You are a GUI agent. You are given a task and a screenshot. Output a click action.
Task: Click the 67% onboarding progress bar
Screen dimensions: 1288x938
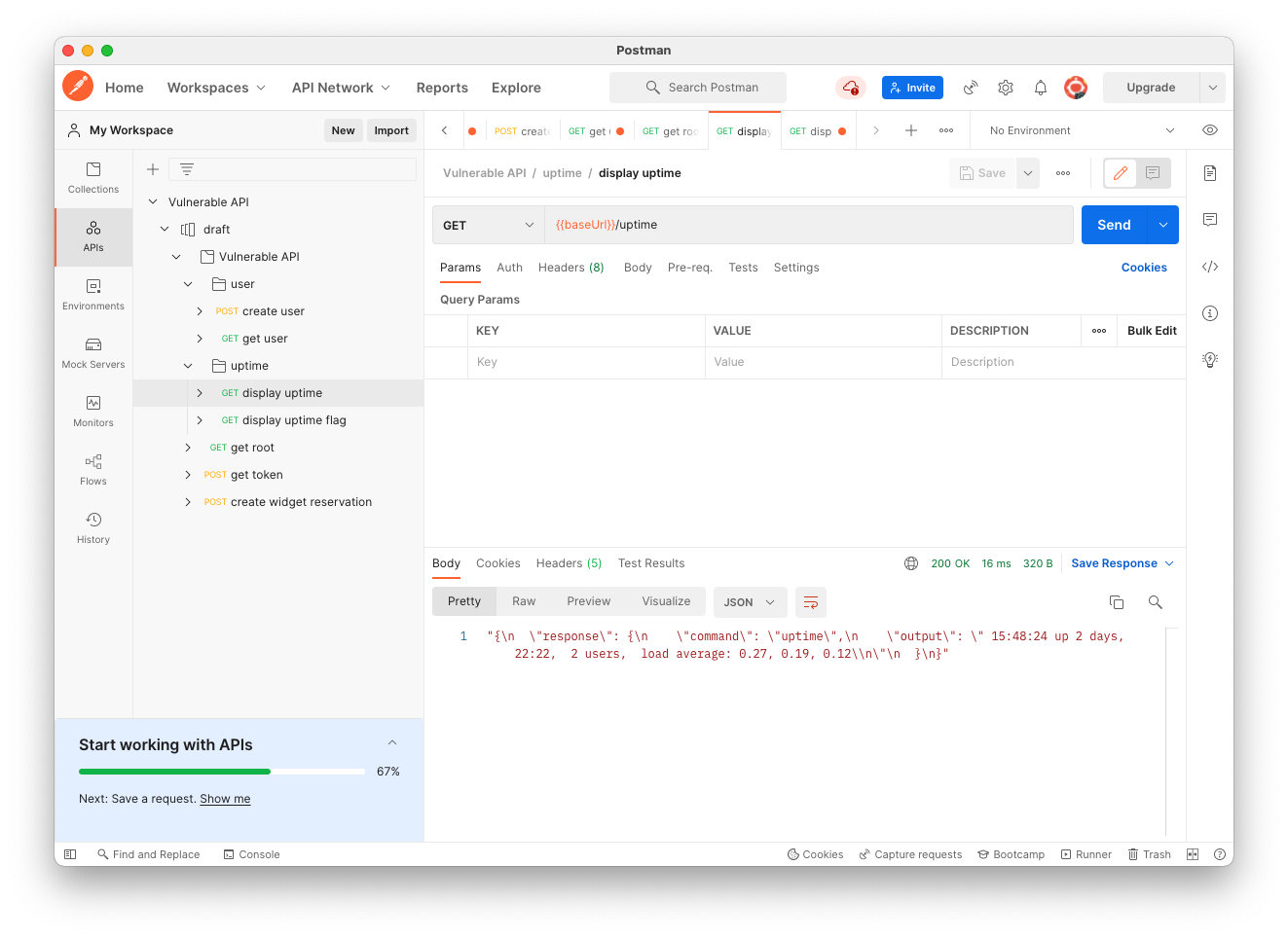coord(222,772)
